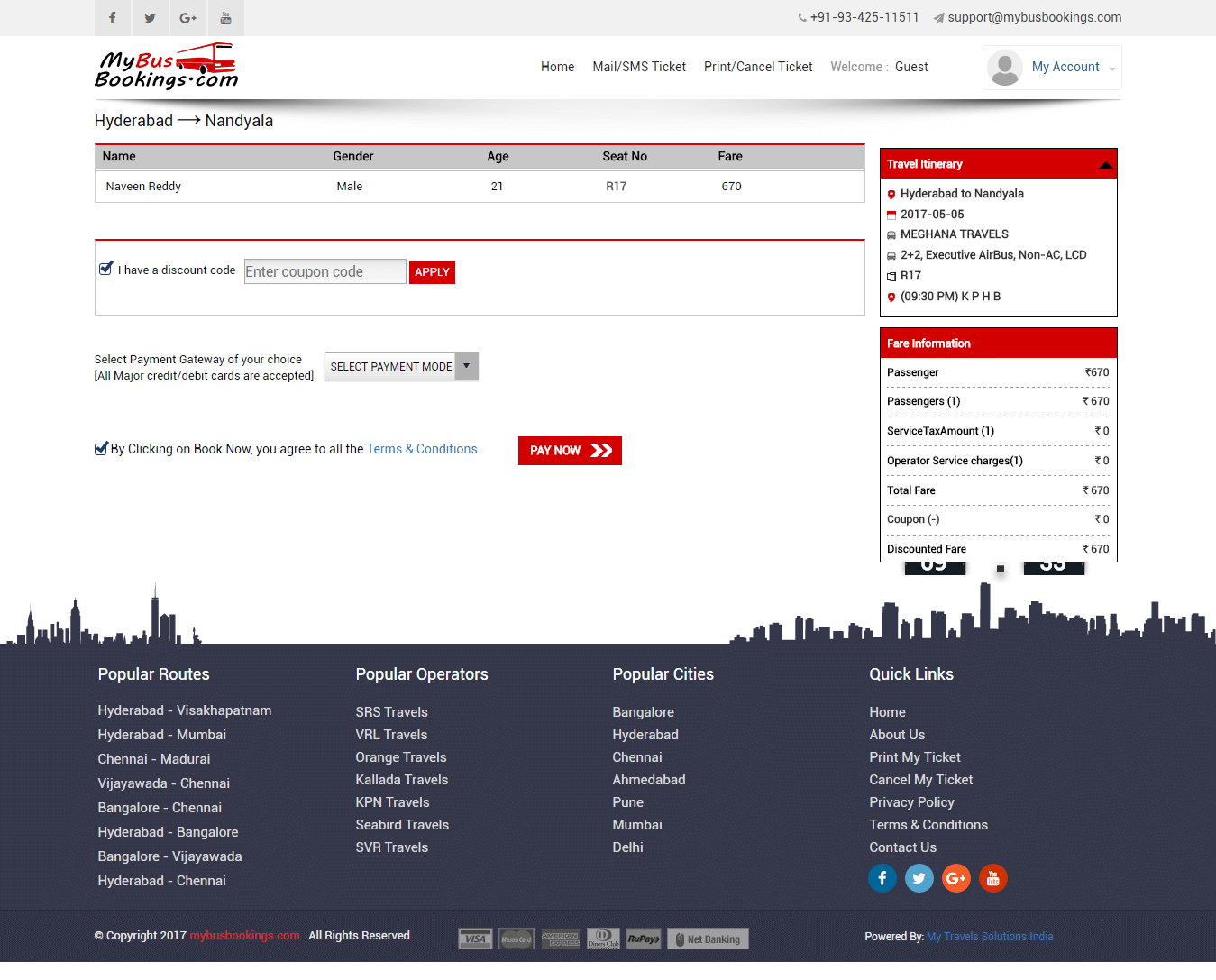1216x980 pixels.
Task: Open the Terms & Conditions link near Pay Now
Action: click(x=423, y=449)
